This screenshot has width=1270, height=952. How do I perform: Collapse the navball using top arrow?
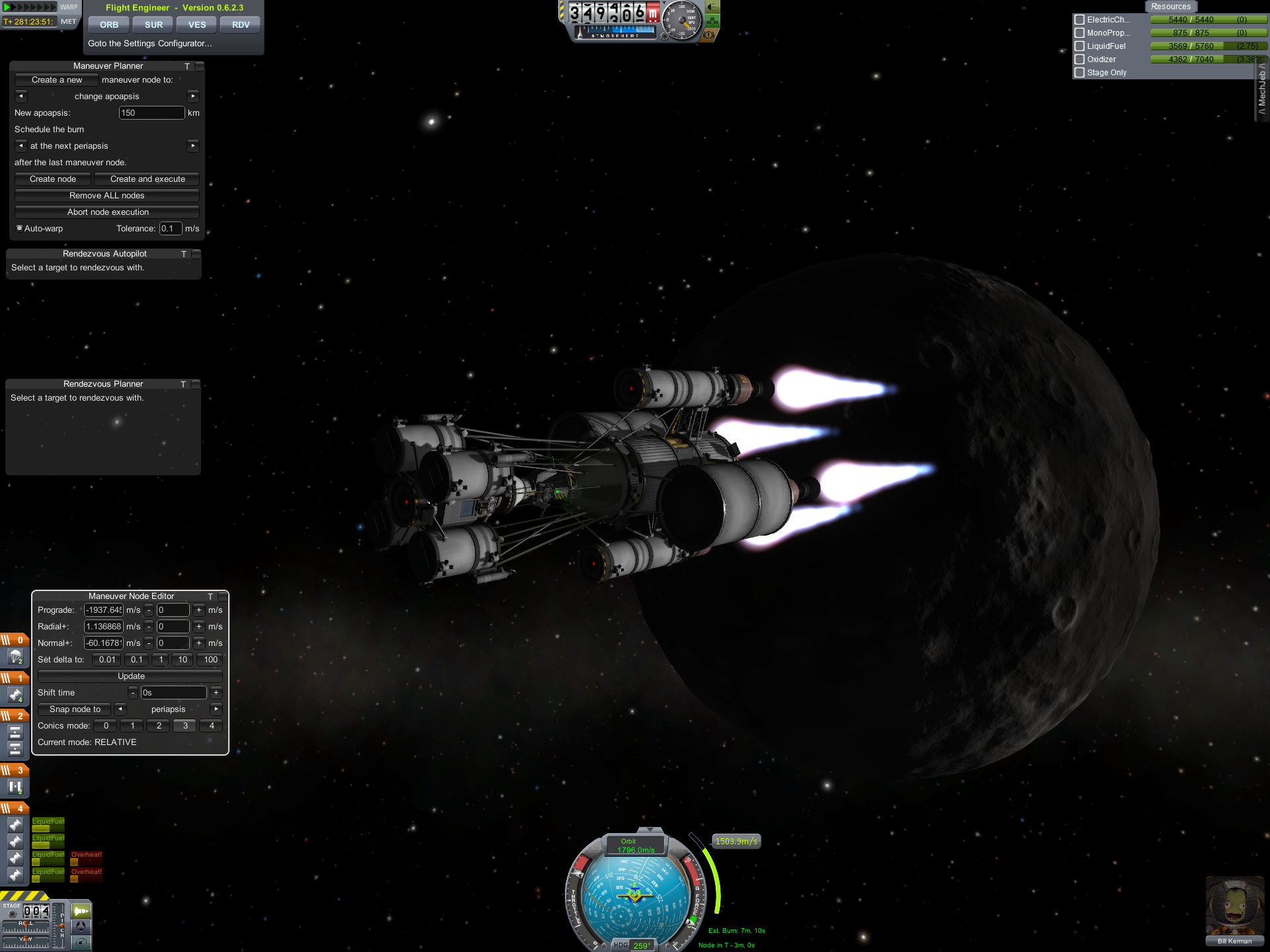click(x=650, y=829)
